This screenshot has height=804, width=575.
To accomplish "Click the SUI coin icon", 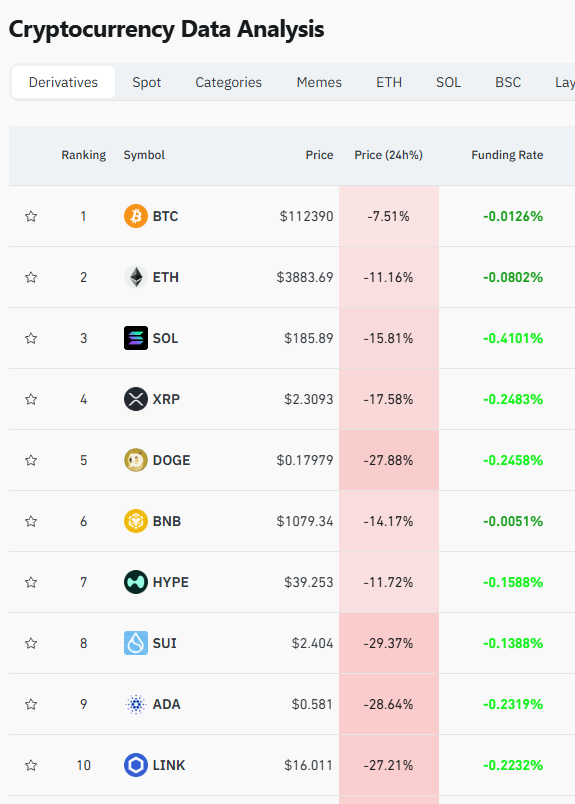I will [x=136, y=643].
